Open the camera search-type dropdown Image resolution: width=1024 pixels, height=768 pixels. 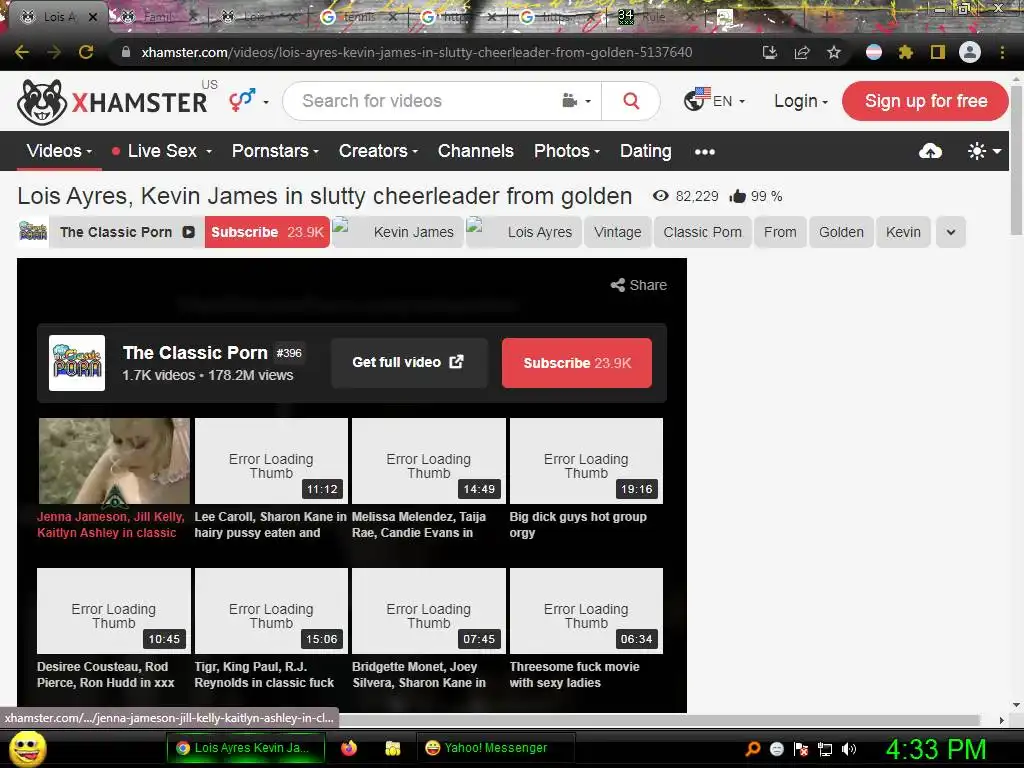(577, 101)
